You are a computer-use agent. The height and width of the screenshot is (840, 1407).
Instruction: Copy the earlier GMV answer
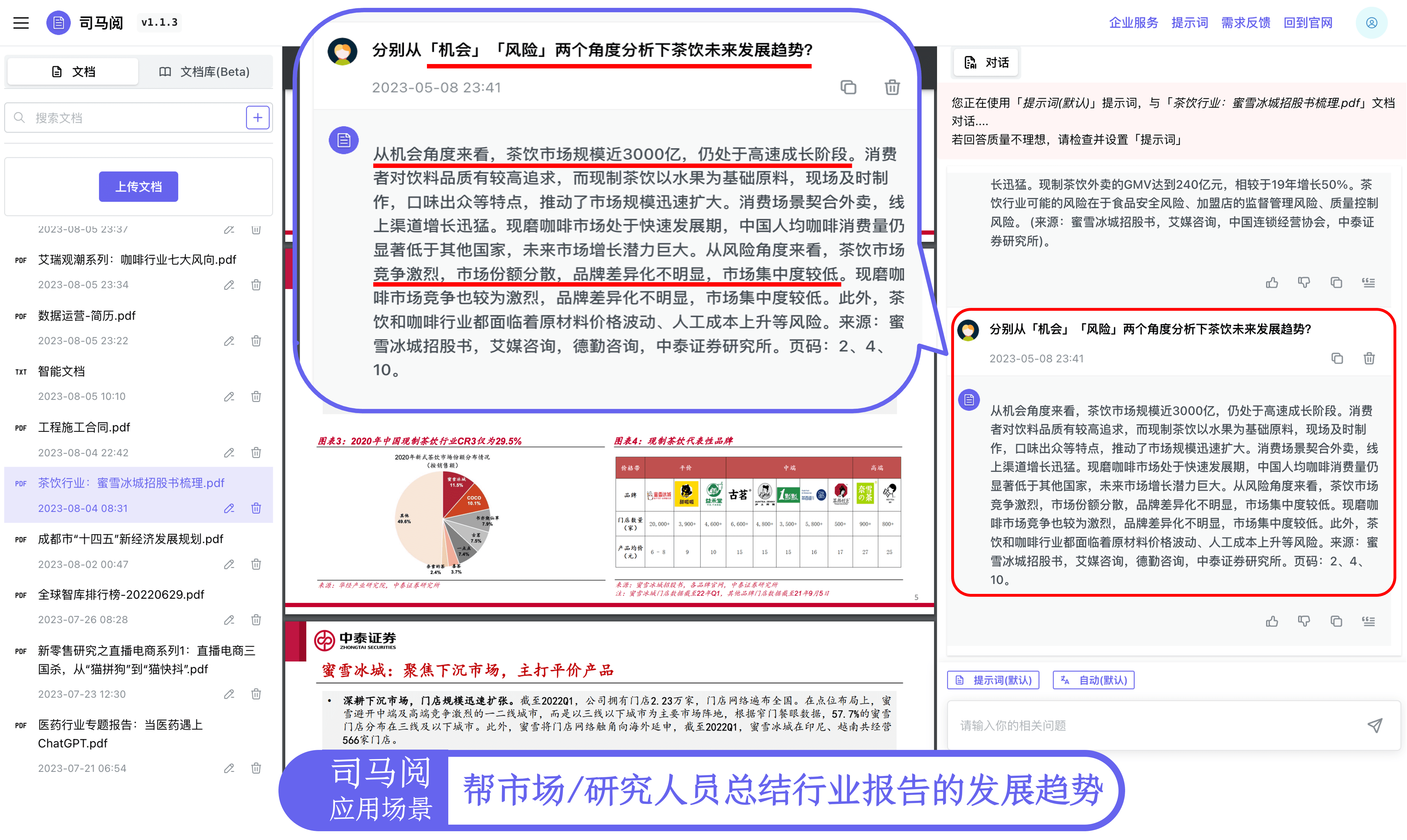[x=1336, y=283]
